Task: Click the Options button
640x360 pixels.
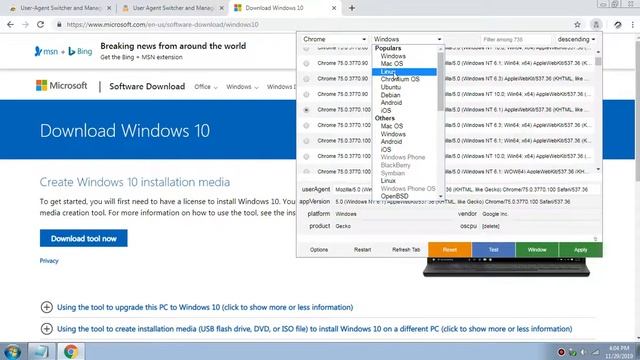Action: [319, 249]
